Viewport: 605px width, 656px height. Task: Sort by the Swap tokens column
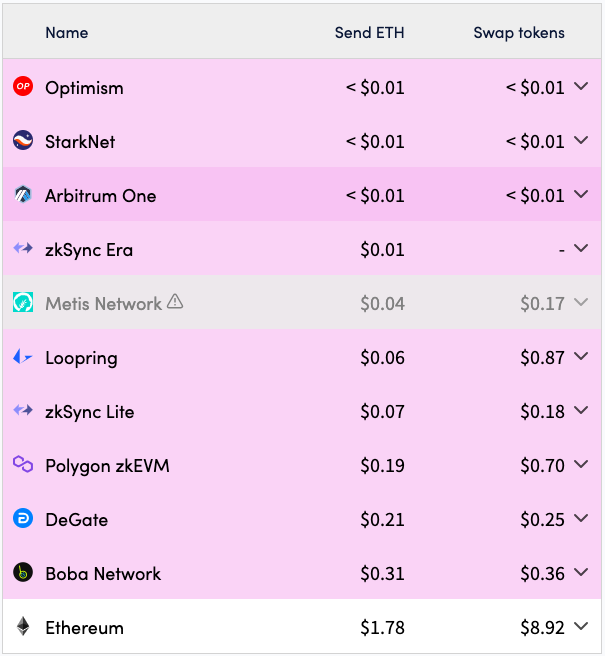click(518, 33)
